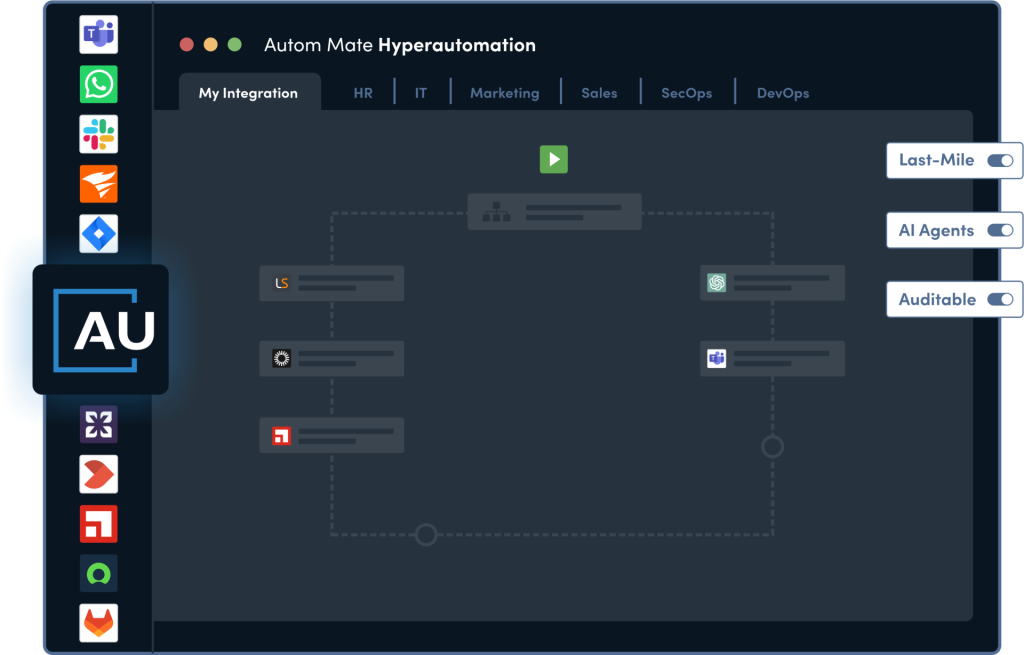Click the green window maximize dot
The width and height of the screenshot is (1024, 655).
[x=234, y=44]
